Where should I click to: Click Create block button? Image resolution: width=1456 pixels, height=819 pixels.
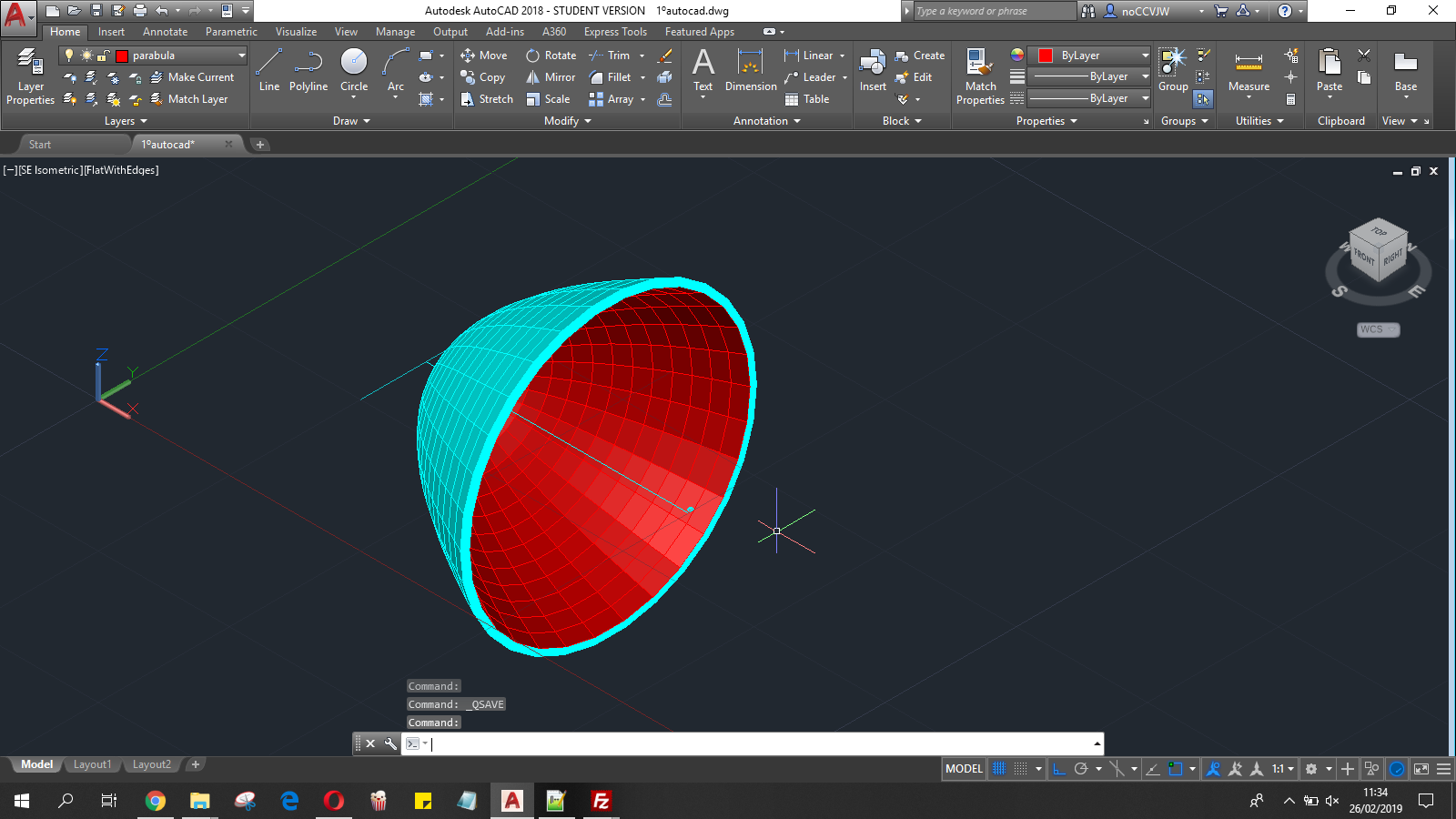[x=920, y=56]
